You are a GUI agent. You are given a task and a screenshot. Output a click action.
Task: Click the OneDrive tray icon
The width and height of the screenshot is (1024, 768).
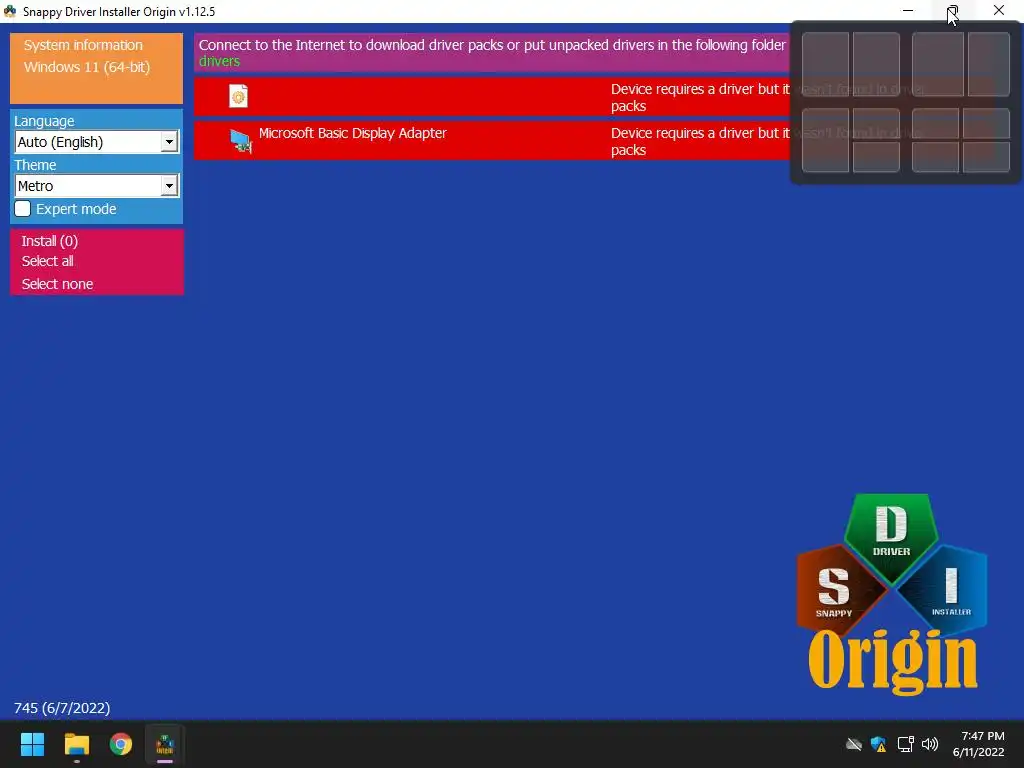point(854,744)
